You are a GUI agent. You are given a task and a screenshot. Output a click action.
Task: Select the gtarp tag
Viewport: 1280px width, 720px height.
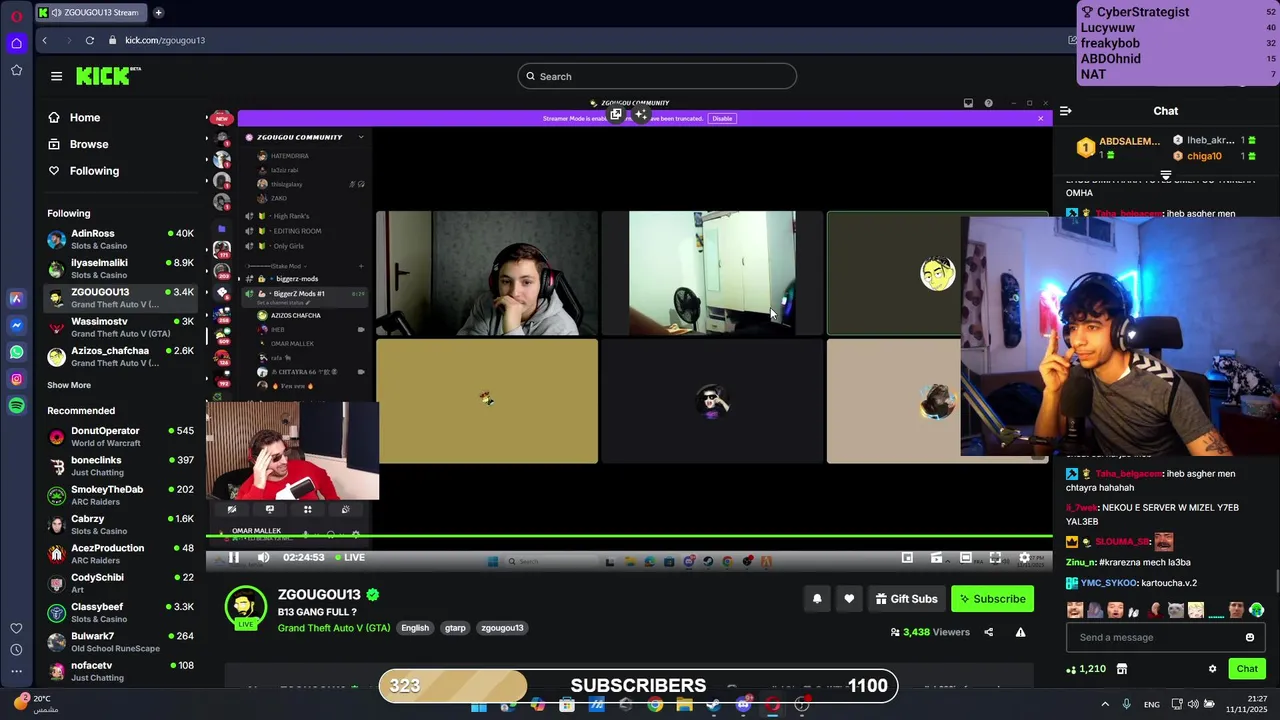(x=455, y=628)
